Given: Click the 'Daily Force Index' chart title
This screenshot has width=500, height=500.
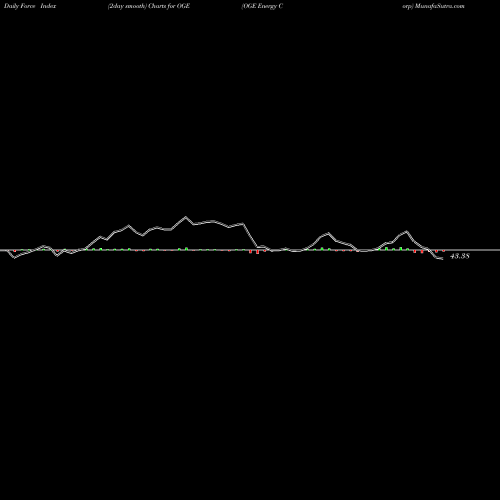Looking at the screenshot, I should point(30,6).
